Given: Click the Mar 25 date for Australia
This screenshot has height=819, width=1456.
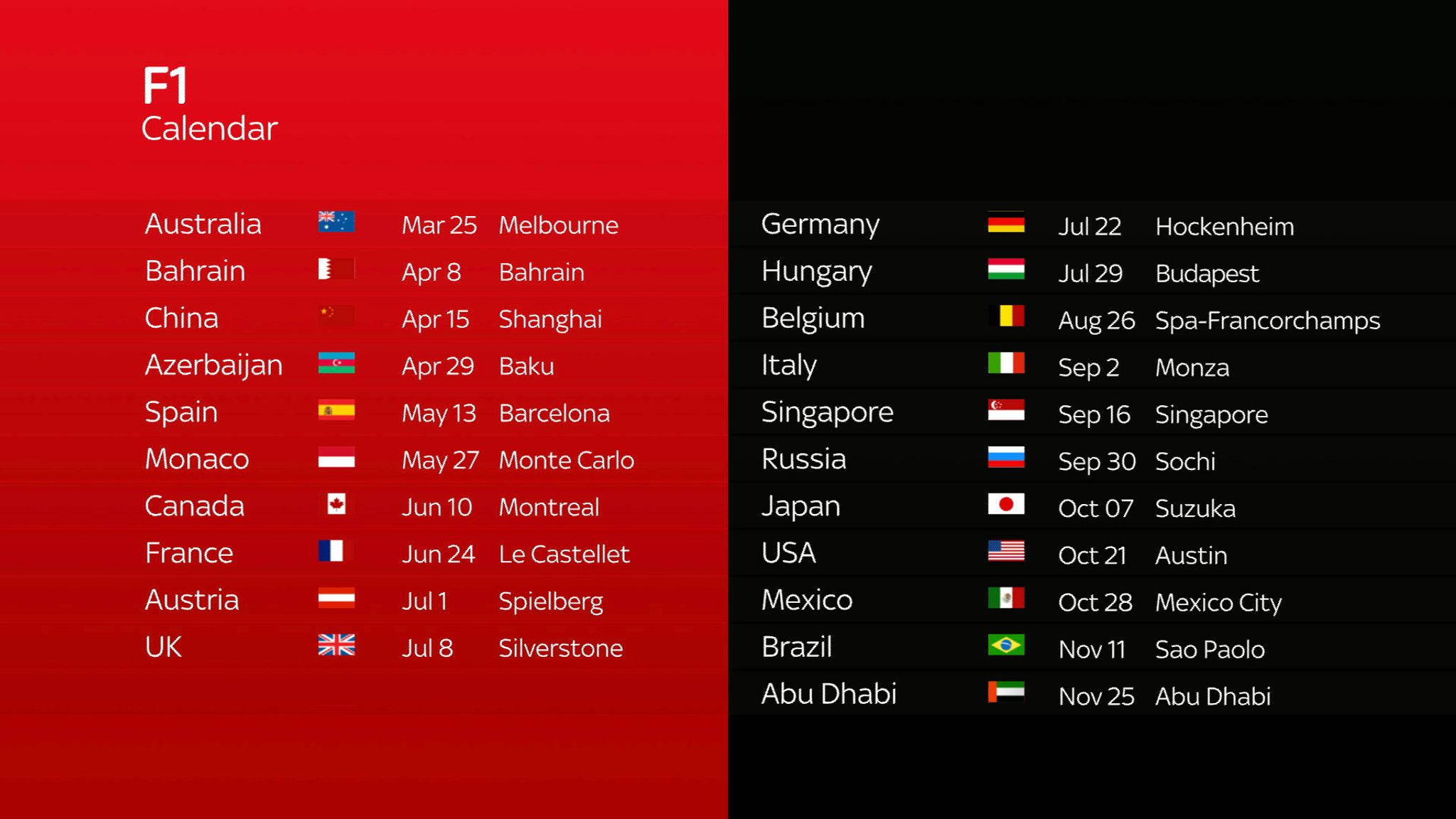Looking at the screenshot, I should click(437, 224).
